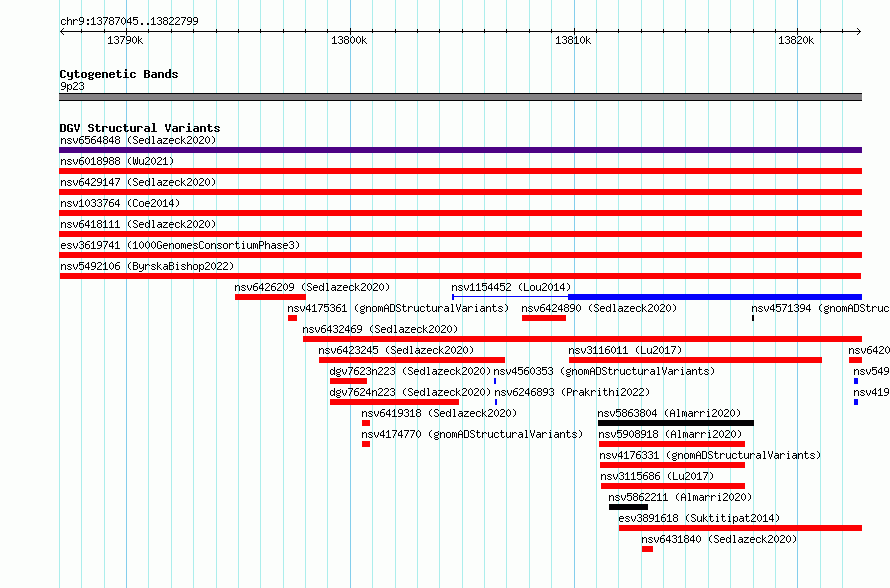Click the 13820k ruler position label
Screen dimensions: 890x588
(796, 40)
